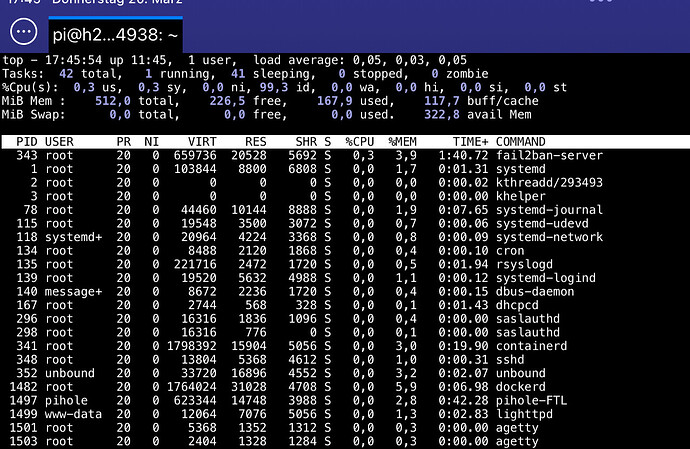Select the pihole-FTL command text
690x449 pixels.
coord(531,401)
